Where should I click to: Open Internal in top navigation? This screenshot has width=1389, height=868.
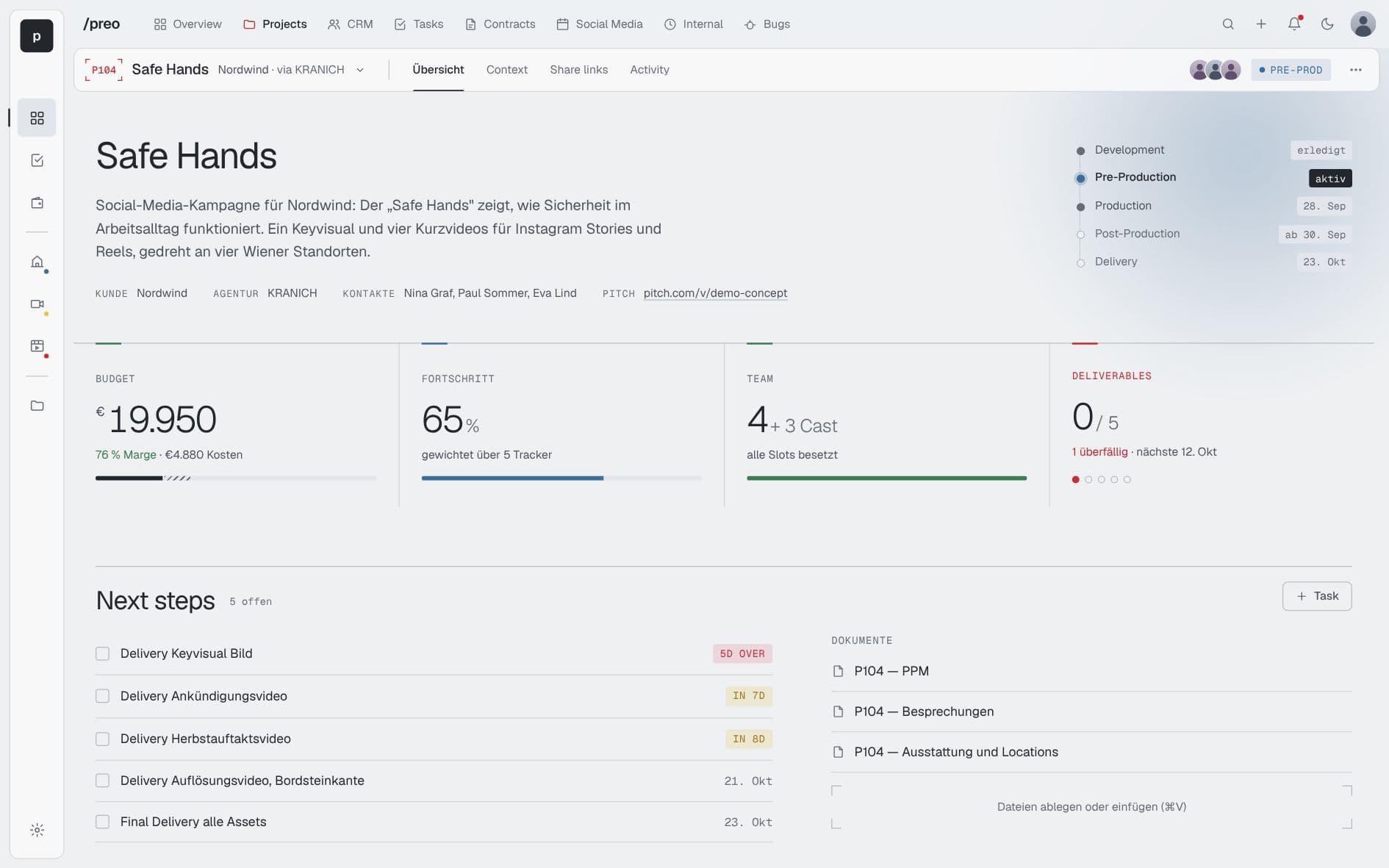[694, 24]
